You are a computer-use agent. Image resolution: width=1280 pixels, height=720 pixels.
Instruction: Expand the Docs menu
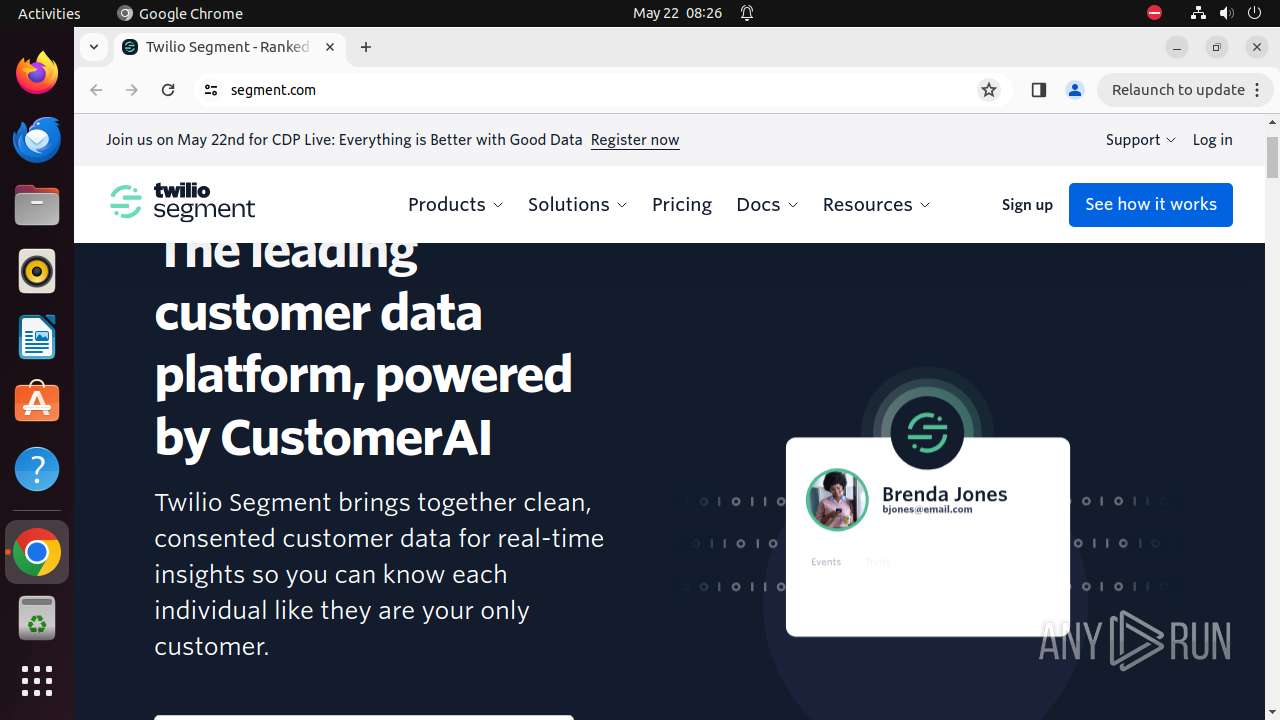(767, 204)
